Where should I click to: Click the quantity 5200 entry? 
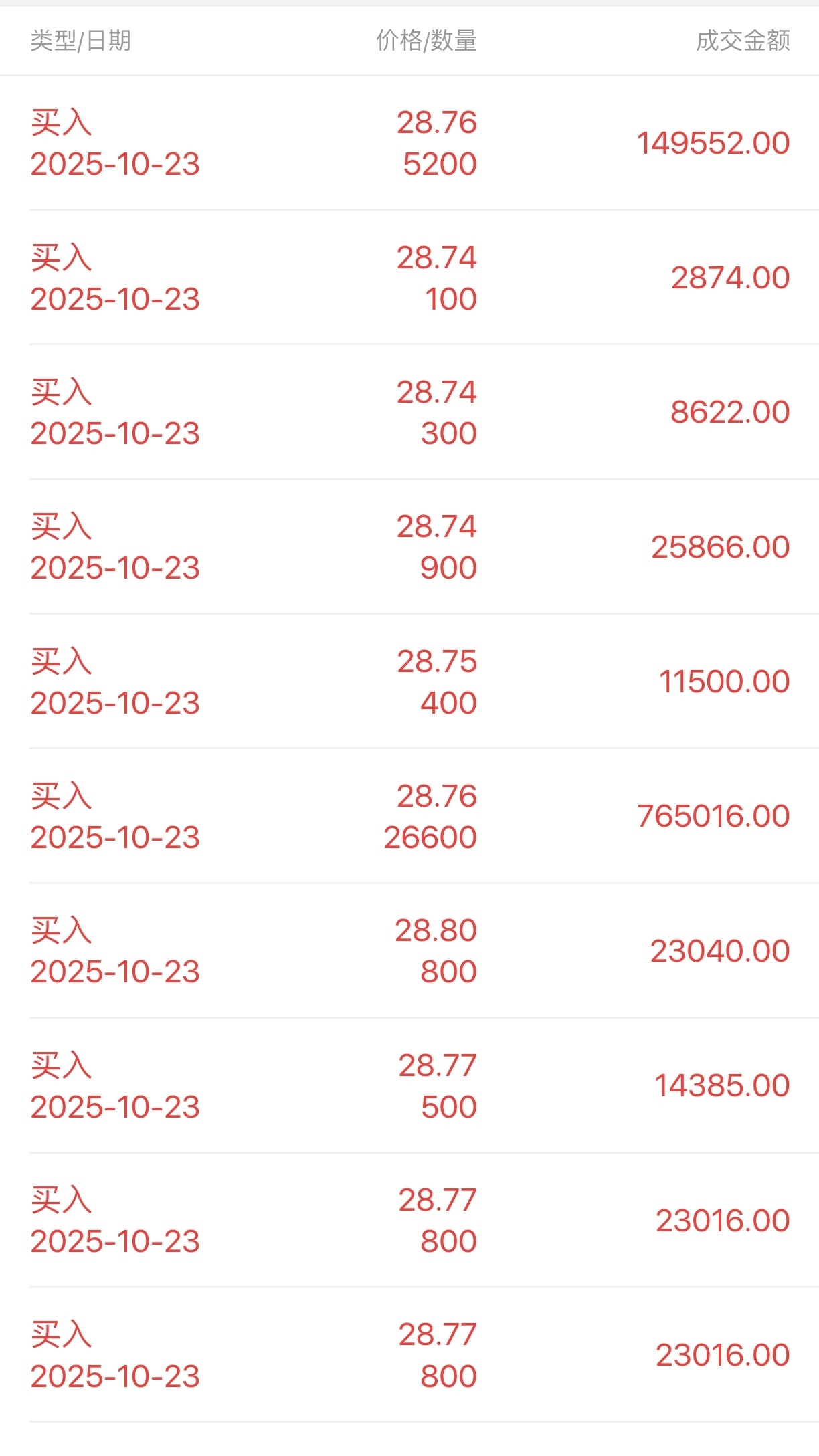440,164
